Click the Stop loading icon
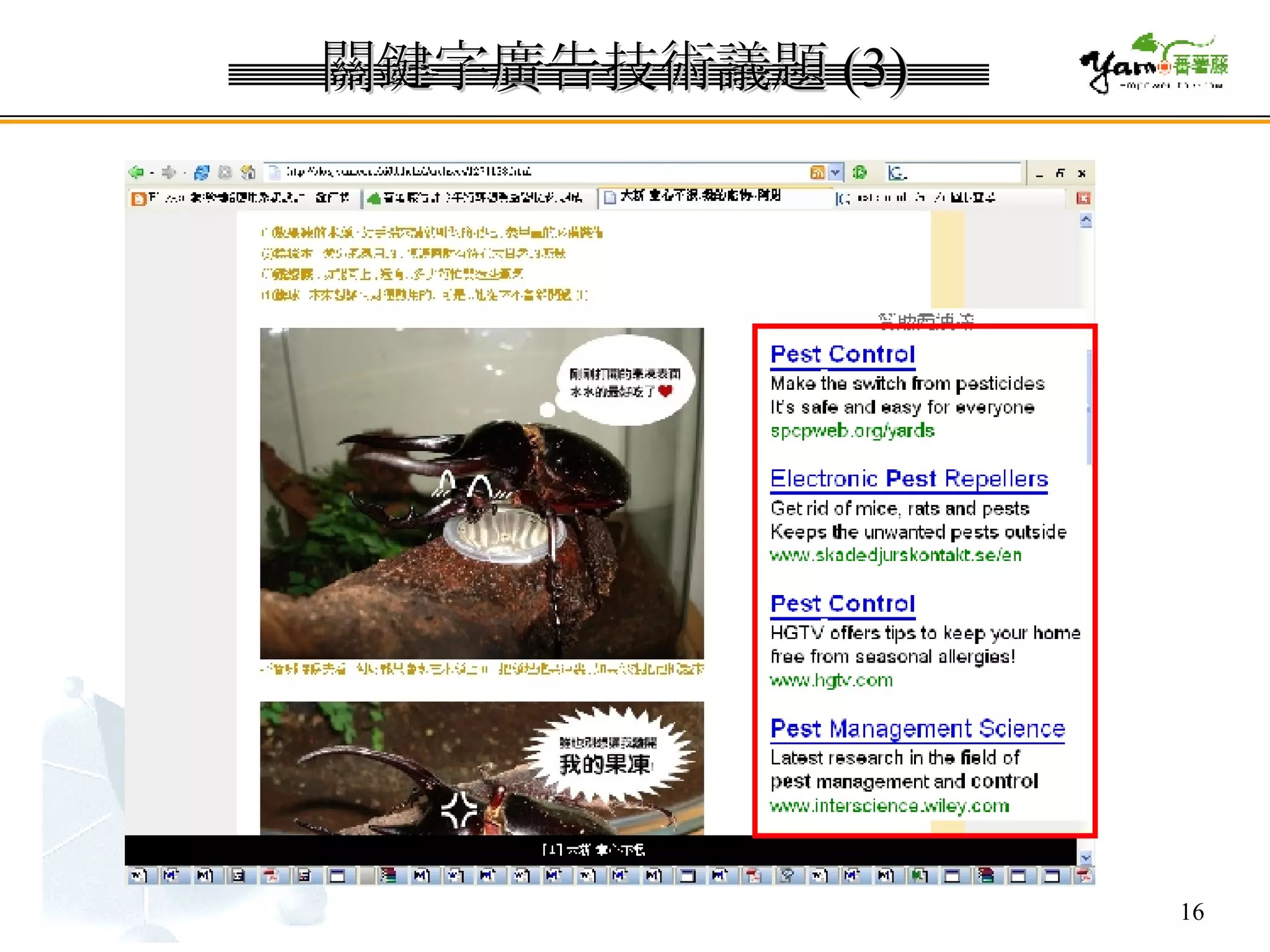The height and width of the screenshot is (952, 1270). point(224,172)
